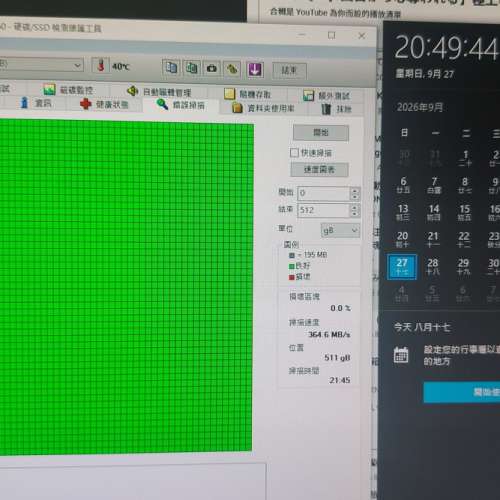Select day 29 in the calendar
The image size is (500, 500).
tap(463, 266)
